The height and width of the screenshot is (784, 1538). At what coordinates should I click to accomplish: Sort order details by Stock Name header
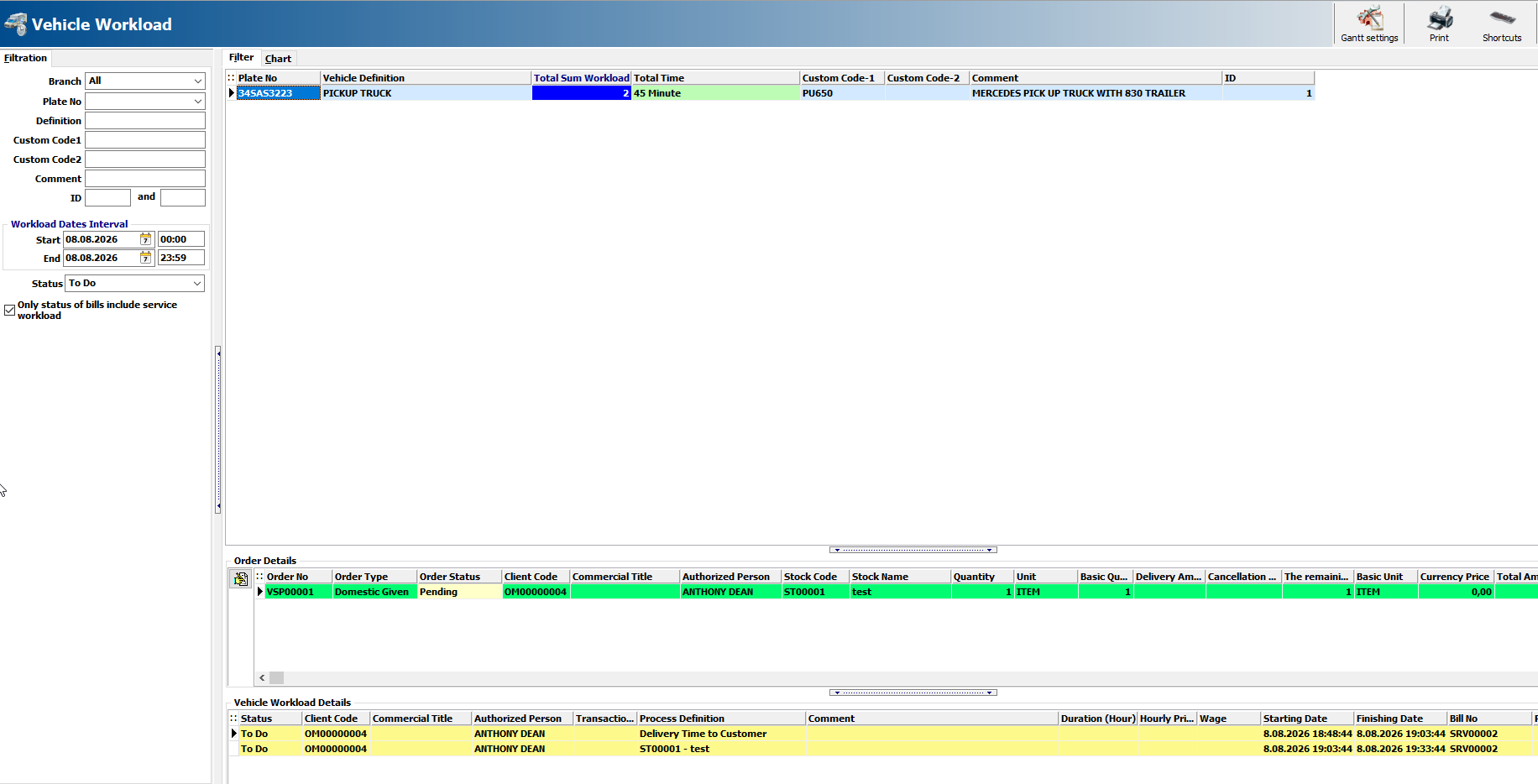click(x=900, y=577)
